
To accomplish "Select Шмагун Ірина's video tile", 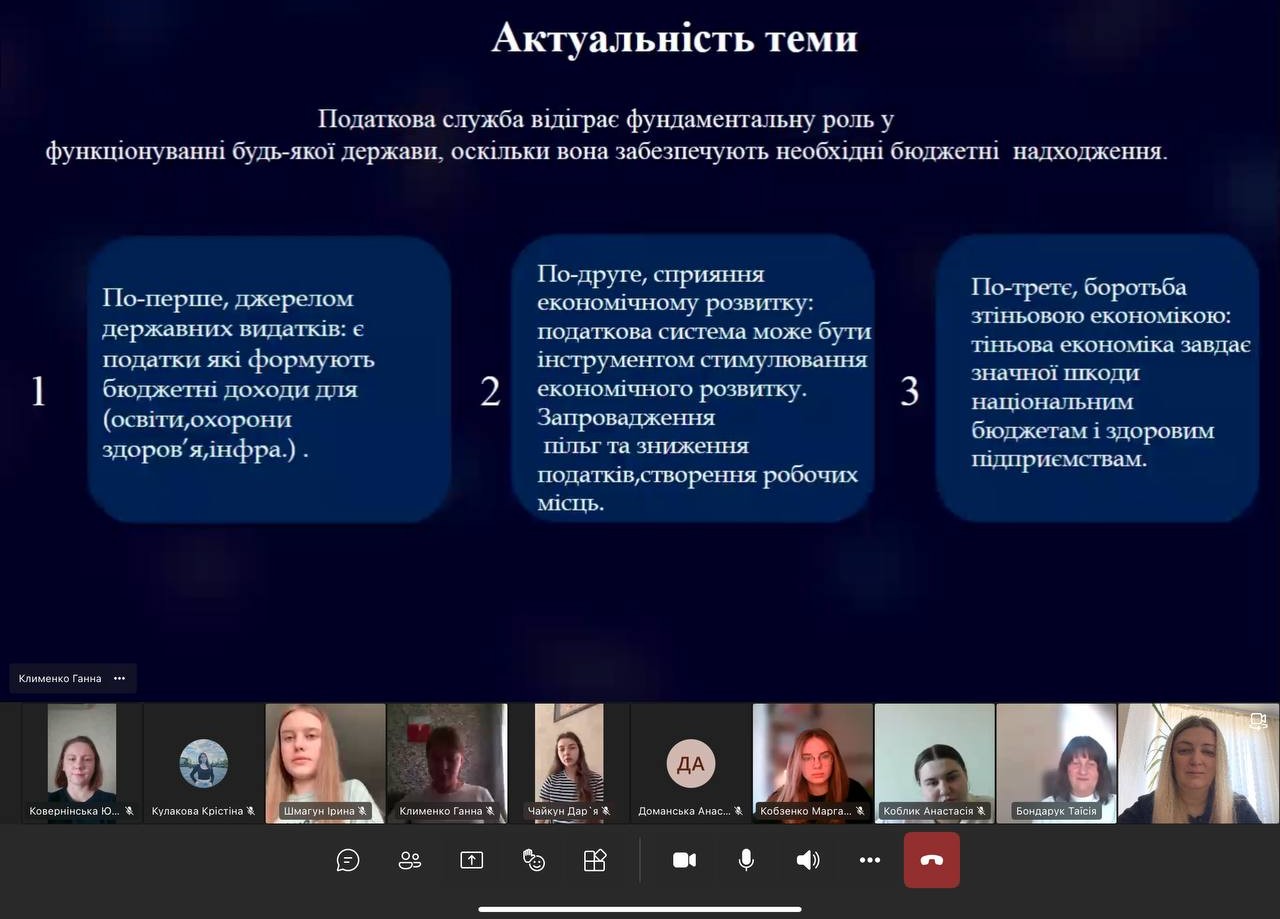I will [x=325, y=762].
